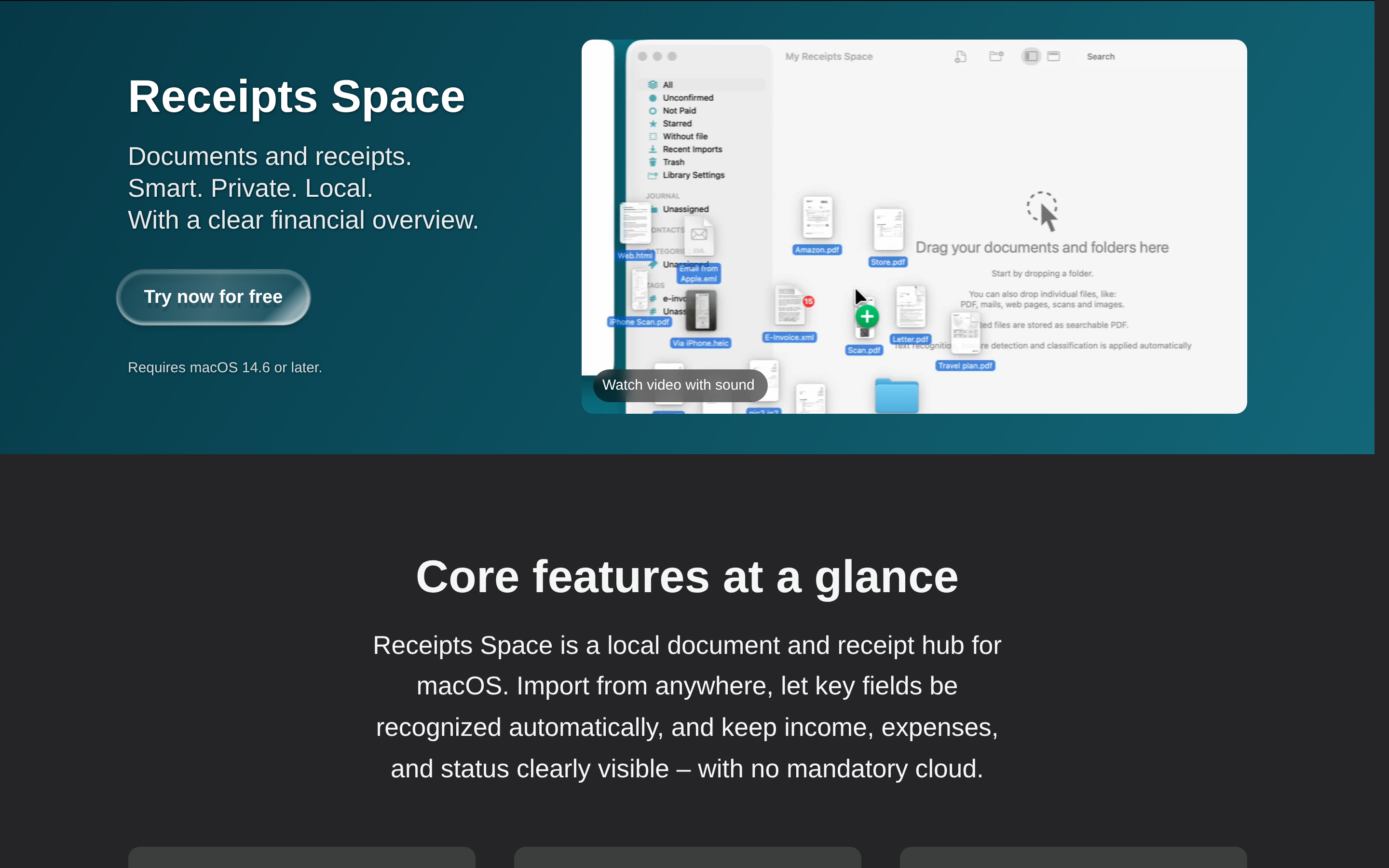This screenshot has height=868, width=1389.
Task: Click the add folder toolbar icon
Action: [996, 56]
